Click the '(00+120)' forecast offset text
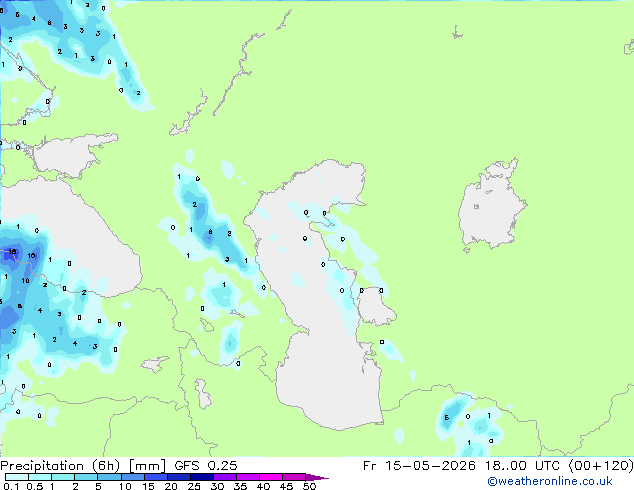 [x=601, y=466]
